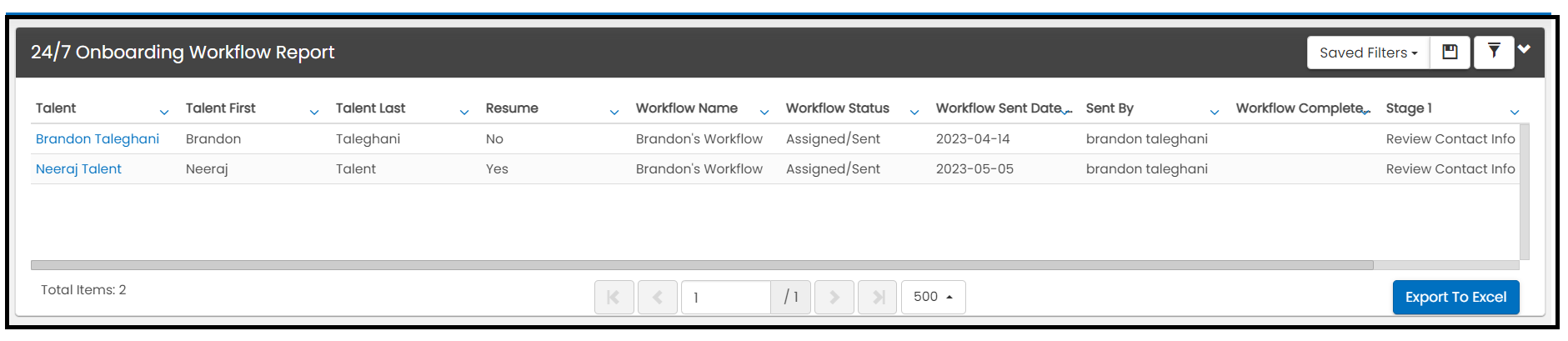
Task: Open the filter funnel icon
Action: [1494, 52]
